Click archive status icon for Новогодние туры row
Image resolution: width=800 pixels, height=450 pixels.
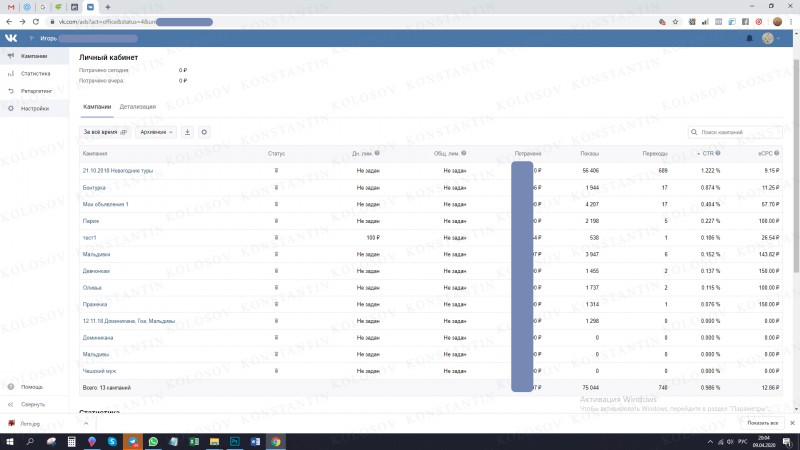tap(276, 170)
